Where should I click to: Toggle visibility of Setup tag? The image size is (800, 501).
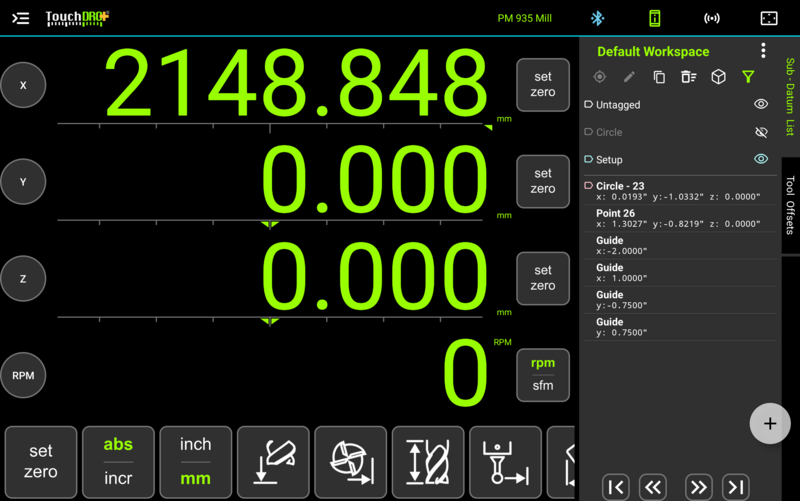(761, 159)
